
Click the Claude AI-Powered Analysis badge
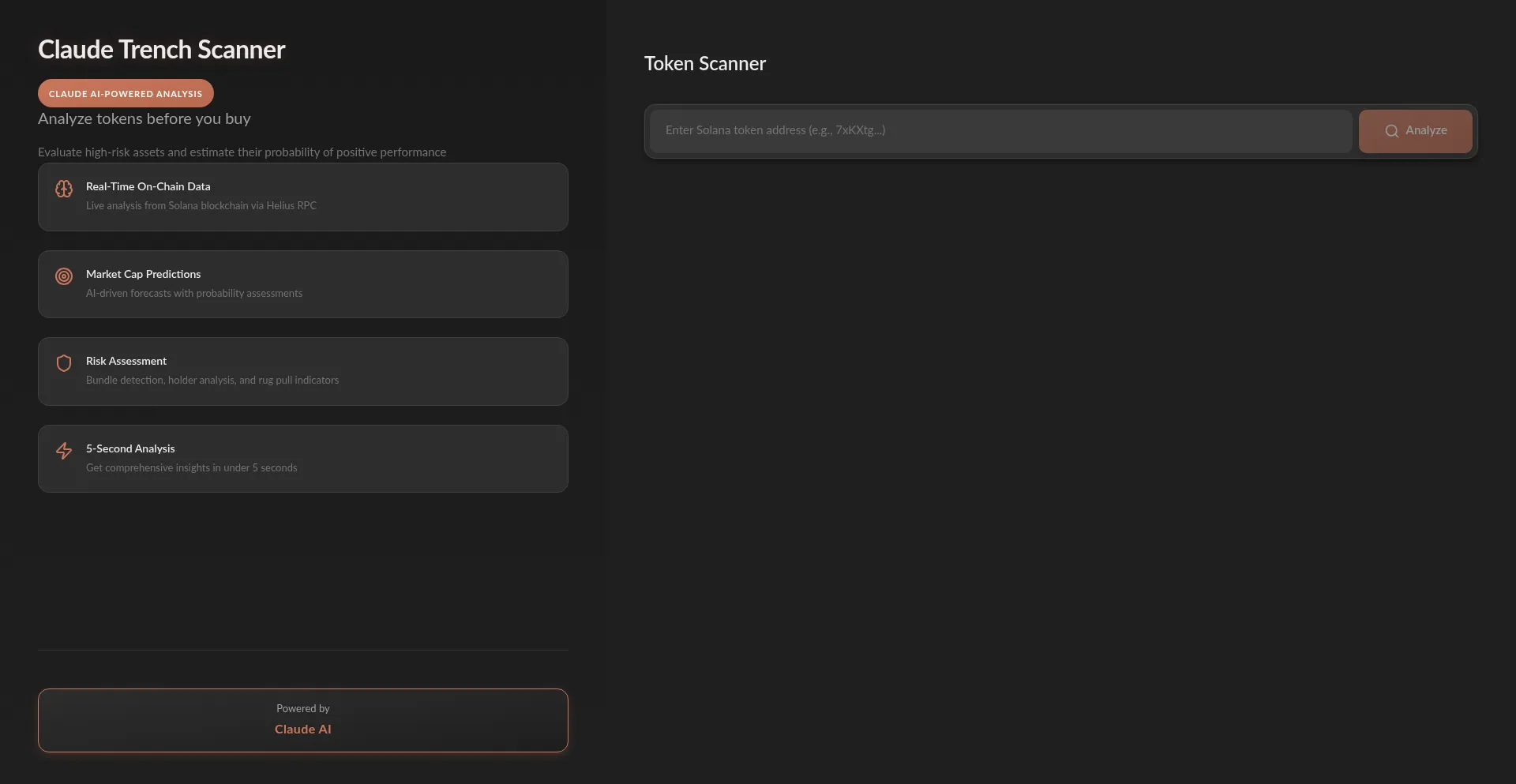[126, 93]
